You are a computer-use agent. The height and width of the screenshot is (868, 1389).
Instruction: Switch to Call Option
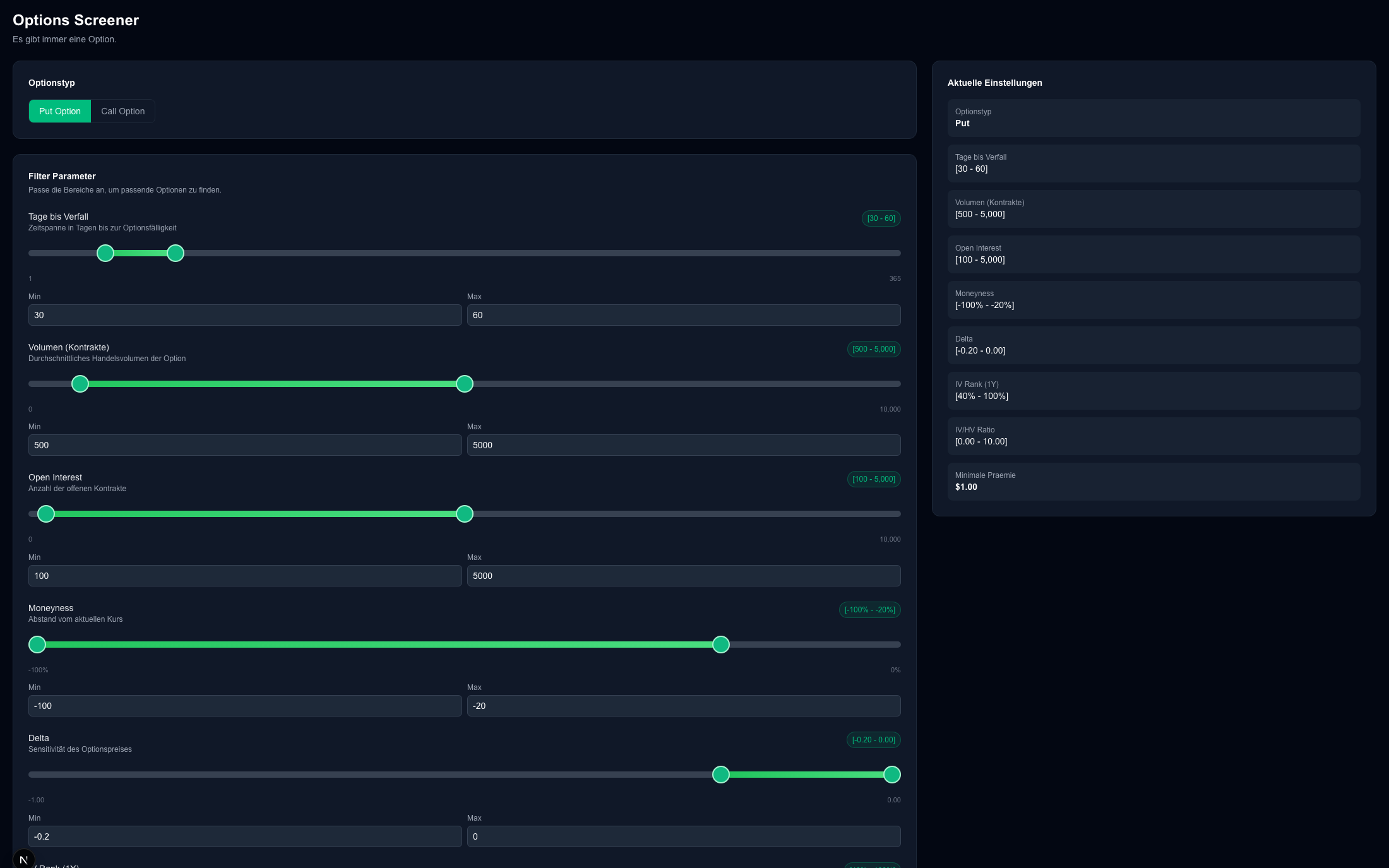pos(123,111)
